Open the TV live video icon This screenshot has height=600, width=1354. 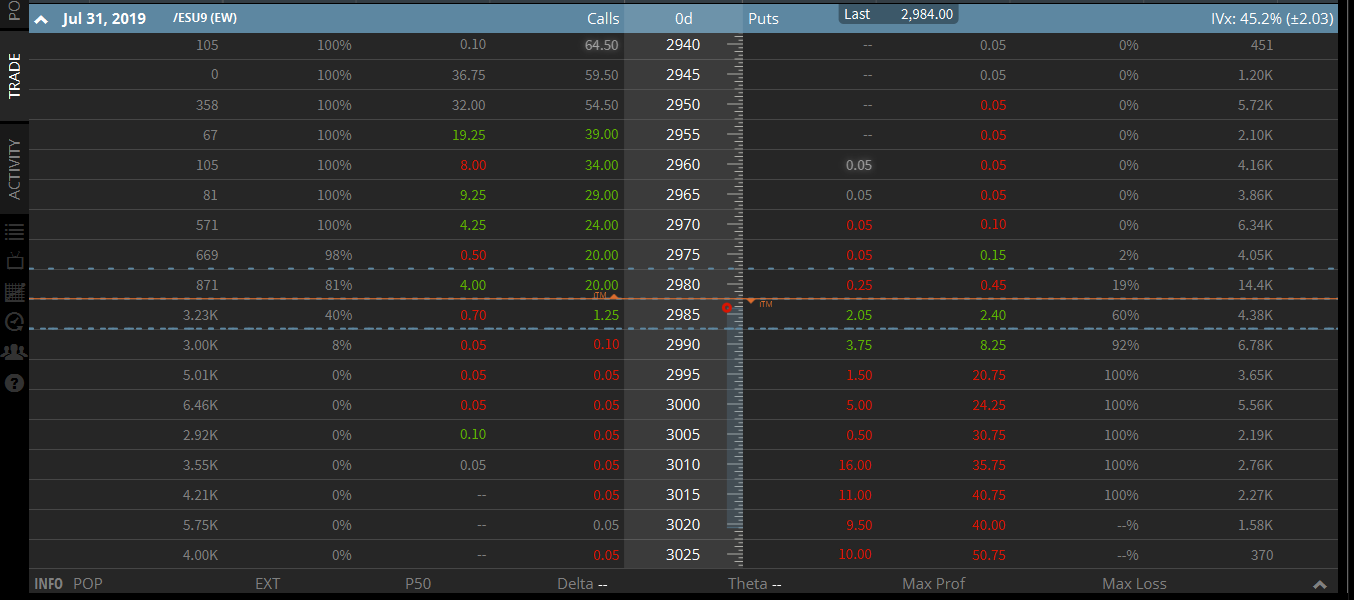(x=14, y=262)
